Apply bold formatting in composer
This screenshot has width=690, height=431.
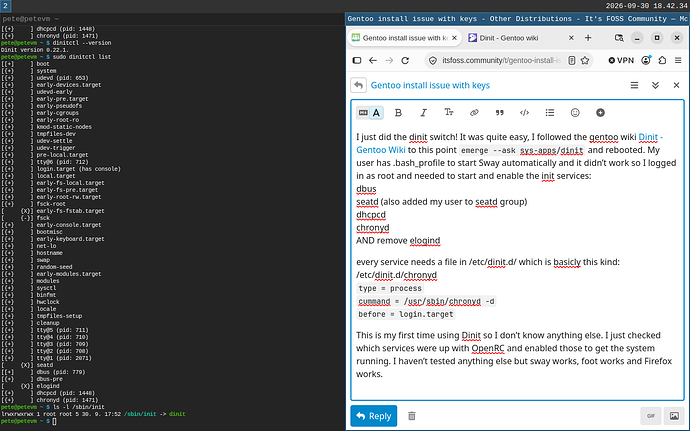pyautogui.click(x=398, y=113)
